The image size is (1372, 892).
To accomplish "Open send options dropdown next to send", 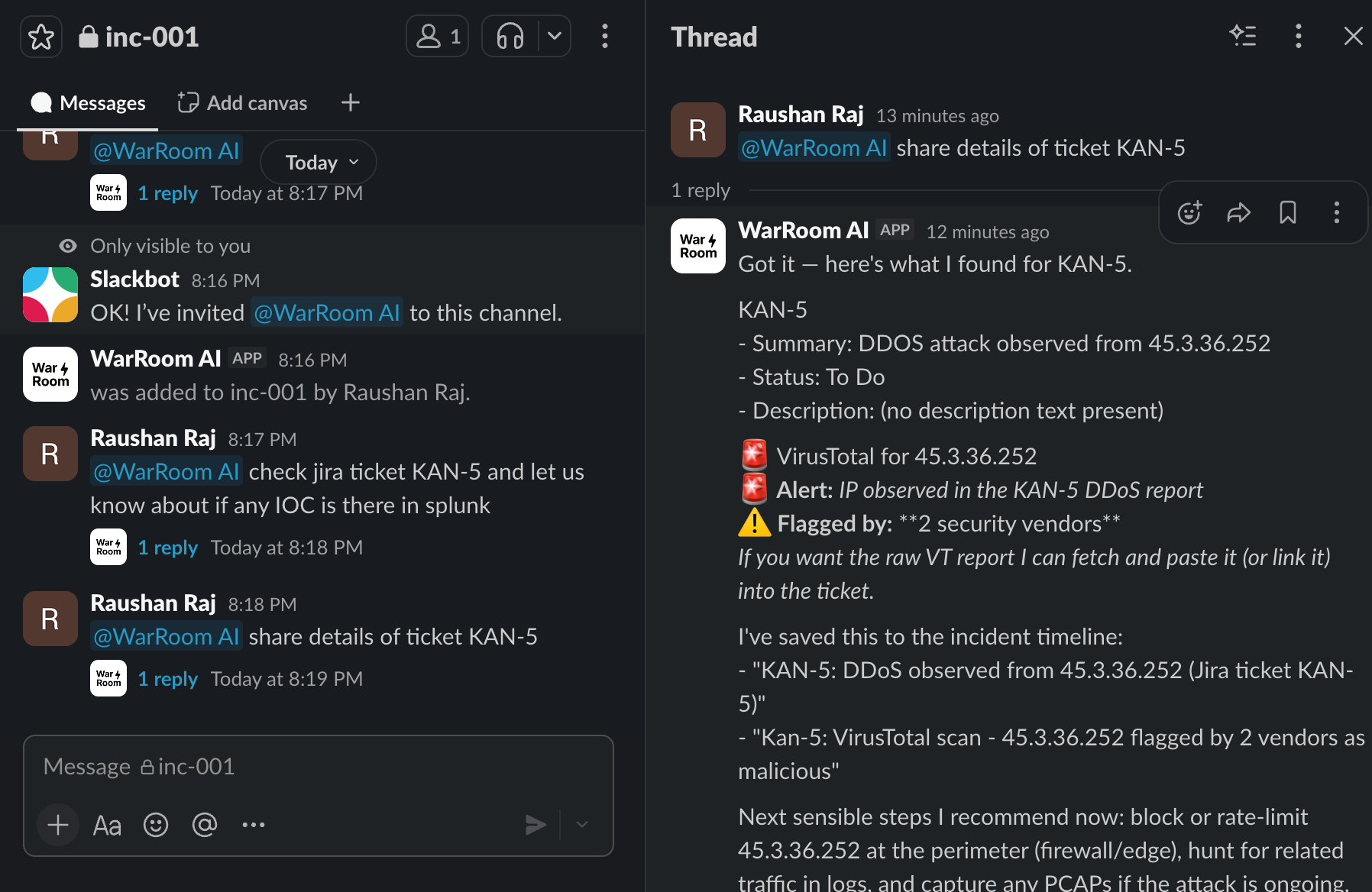I will [x=582, y=825].
